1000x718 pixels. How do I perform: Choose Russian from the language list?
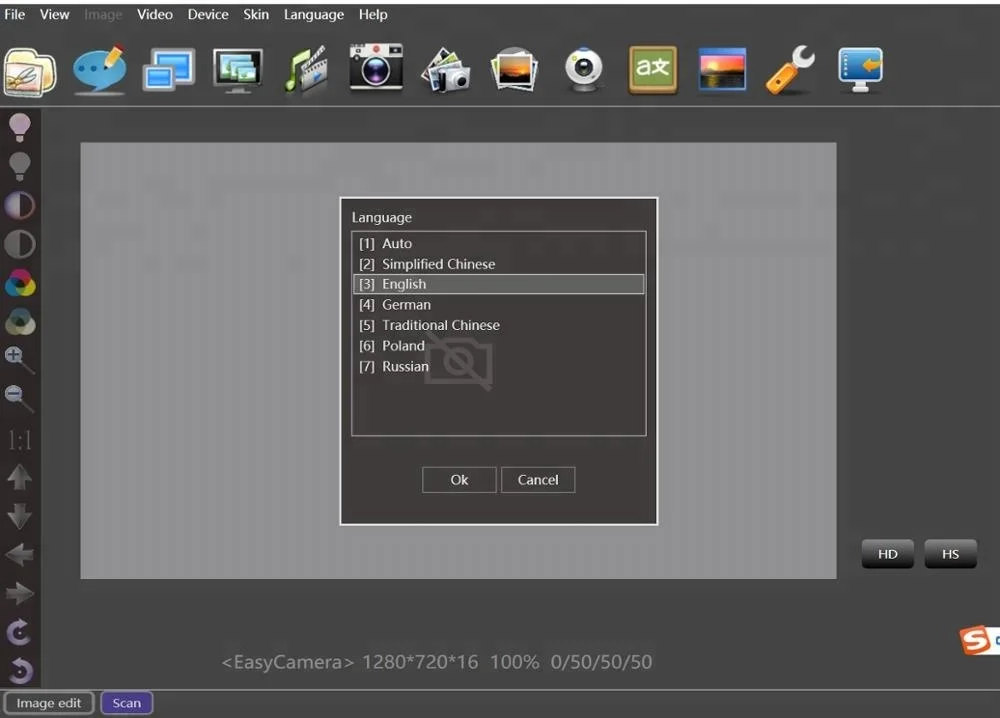point(405,367)
